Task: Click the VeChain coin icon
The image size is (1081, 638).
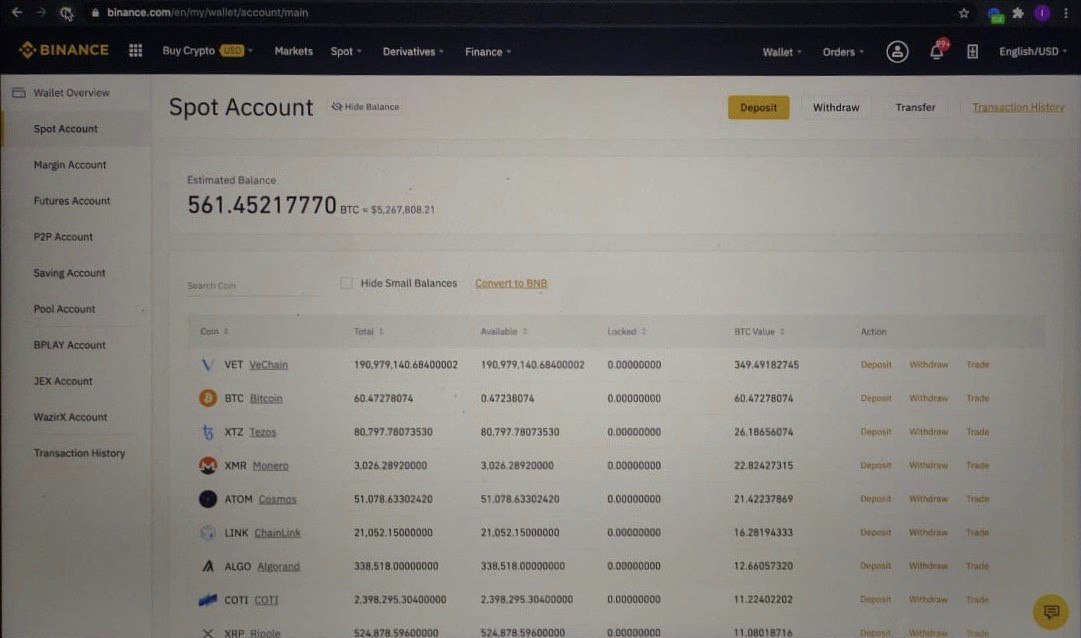Action: (x=208, y=365)
